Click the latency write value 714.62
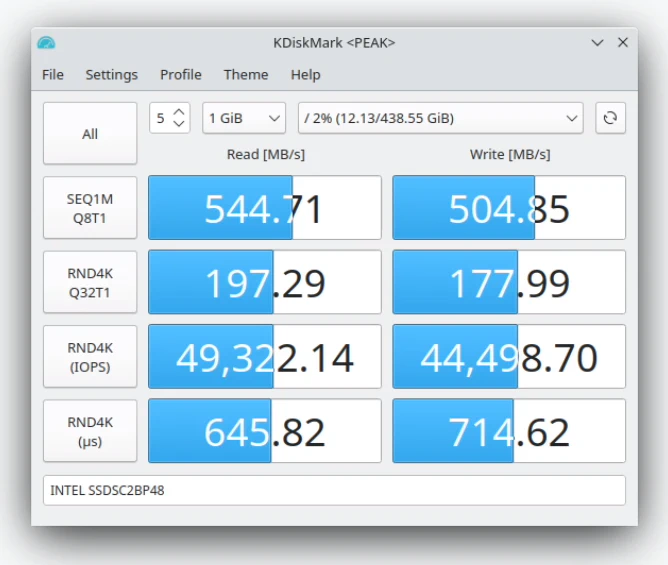668x565 pixels. point(509,431)
